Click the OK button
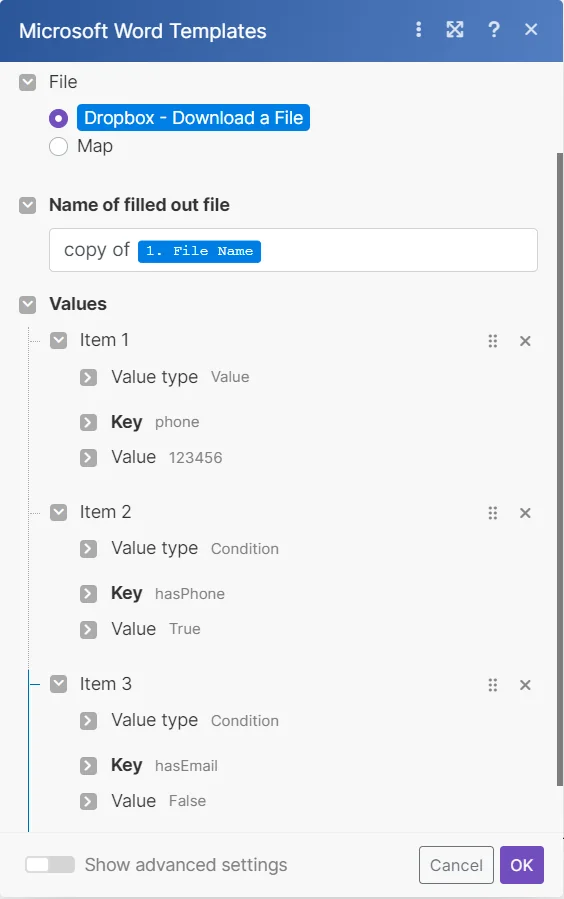 522,865
